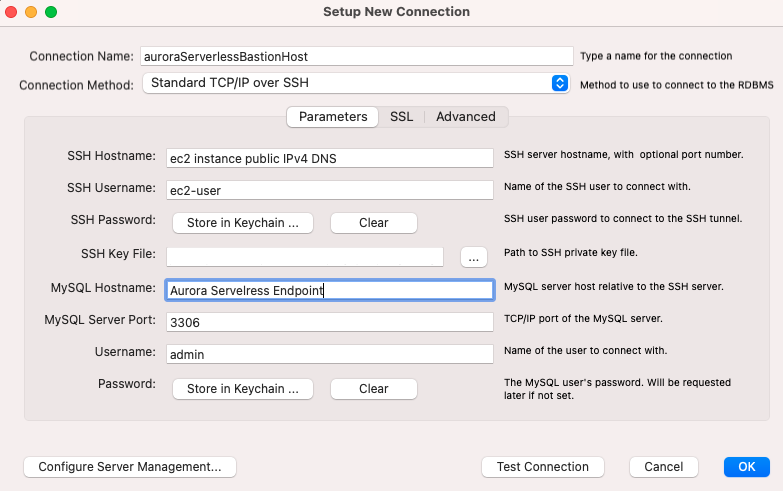
Task: Open the SSH key file browse button
Action: (x=473, y=257)
